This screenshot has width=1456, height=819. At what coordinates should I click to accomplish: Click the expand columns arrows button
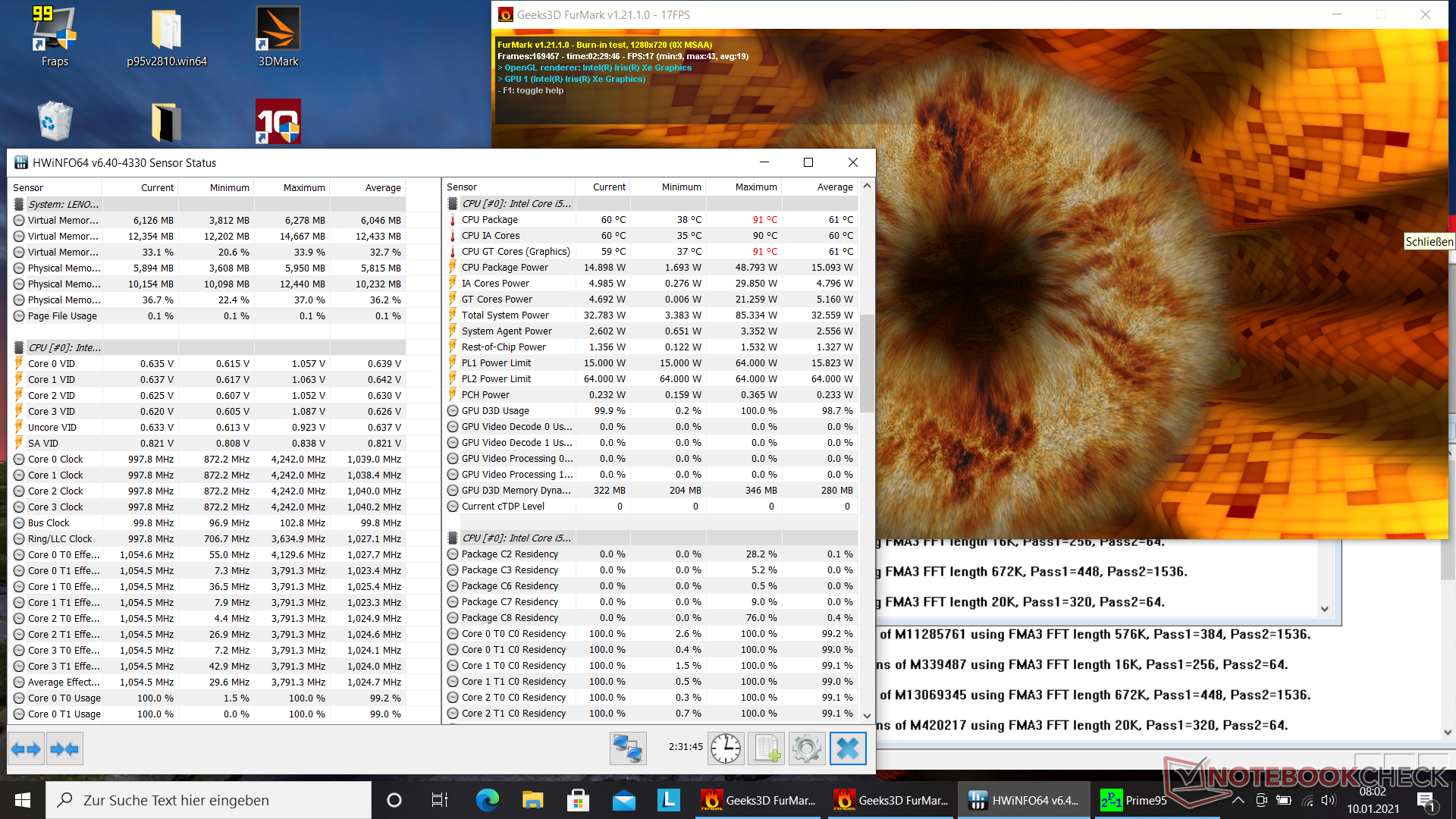coord(27,749)
